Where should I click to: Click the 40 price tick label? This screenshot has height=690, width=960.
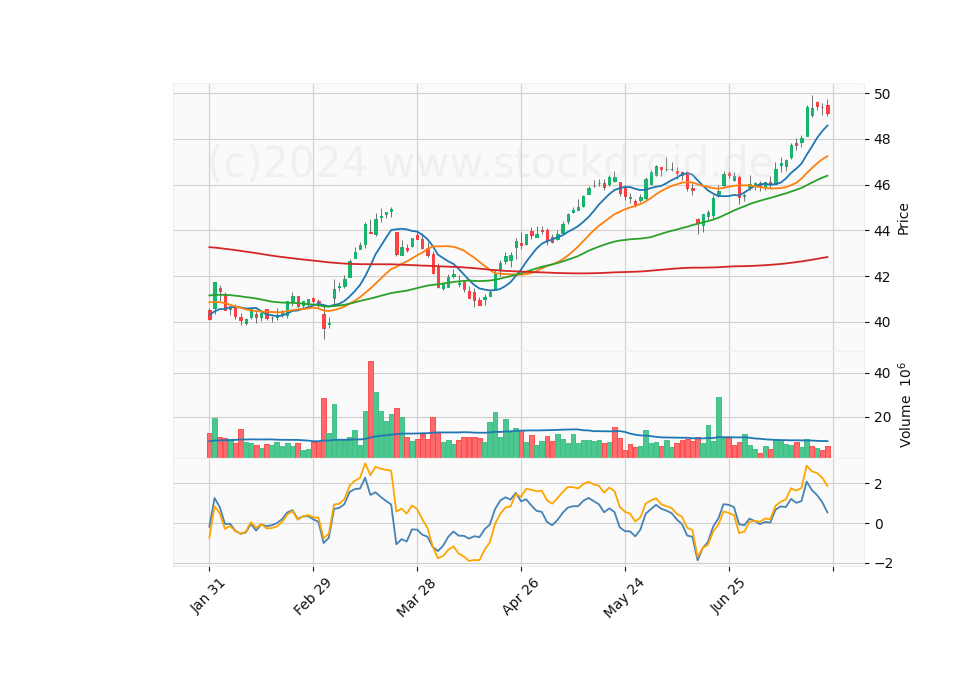882,322
